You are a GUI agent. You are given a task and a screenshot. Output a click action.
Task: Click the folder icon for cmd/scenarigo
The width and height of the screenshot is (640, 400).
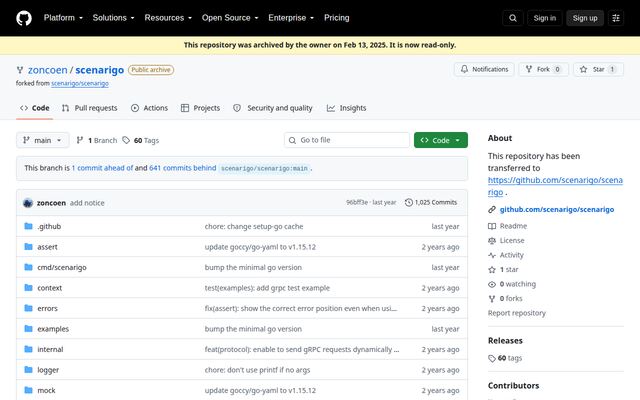tap(28, 267)
